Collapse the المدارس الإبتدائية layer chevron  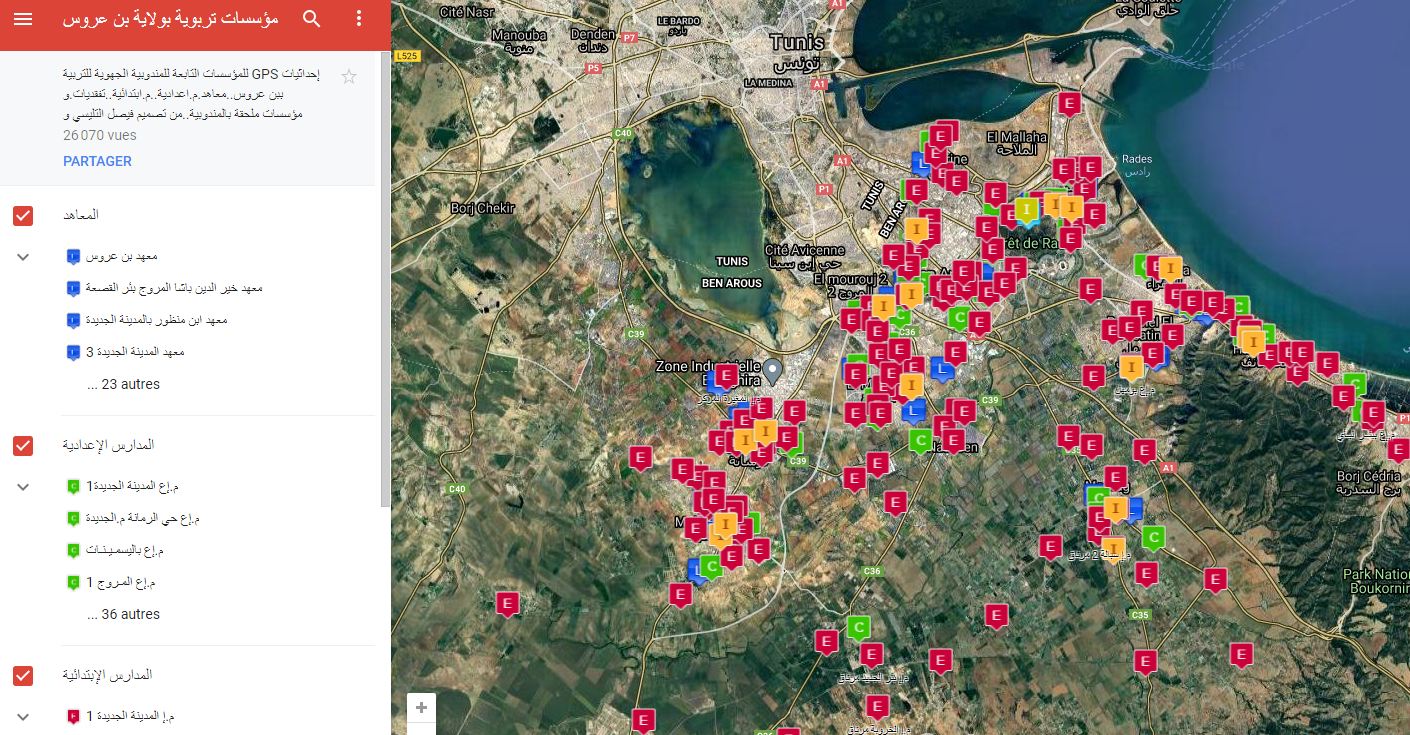coord(24,716)
